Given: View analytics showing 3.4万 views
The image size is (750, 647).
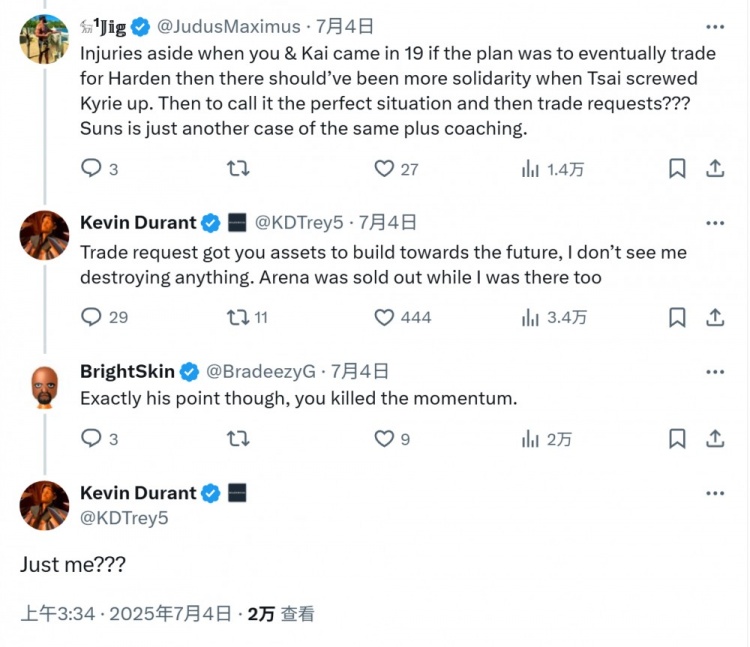Looking at the screenshot, I should pos(554,317).
